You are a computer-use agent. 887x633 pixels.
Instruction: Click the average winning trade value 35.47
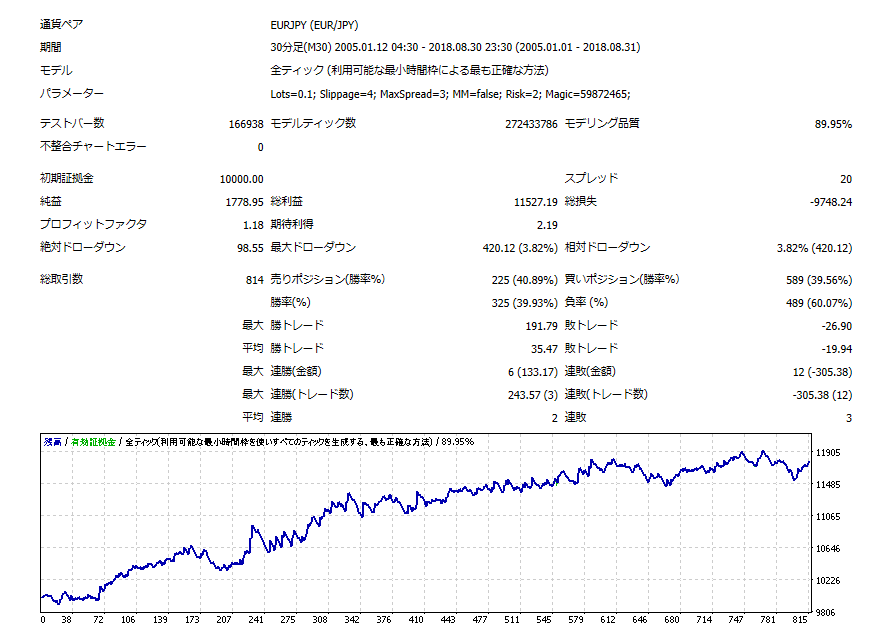coord(544,350)
